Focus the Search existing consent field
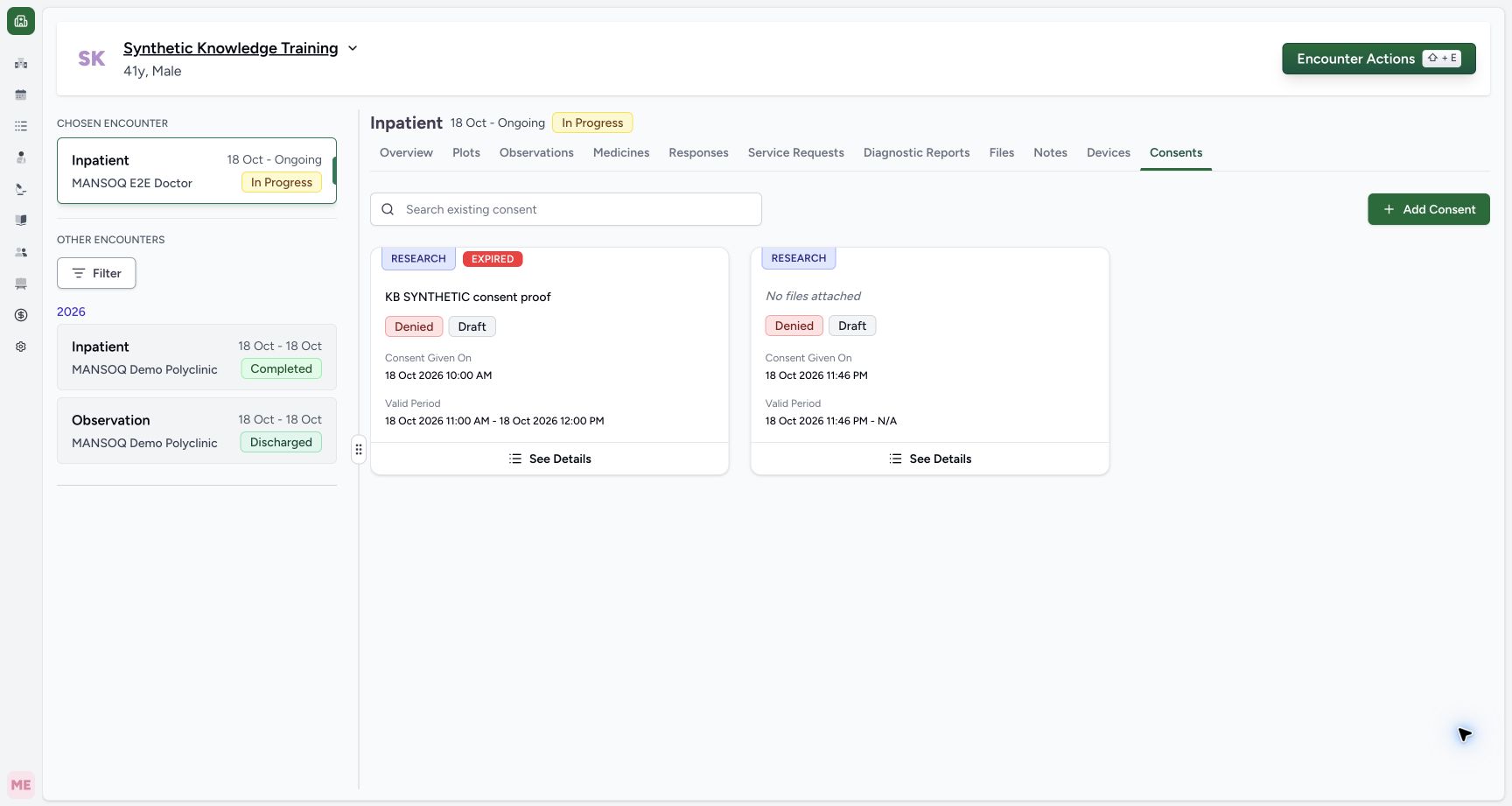The image size is (1512, 806). coord(566,209)
